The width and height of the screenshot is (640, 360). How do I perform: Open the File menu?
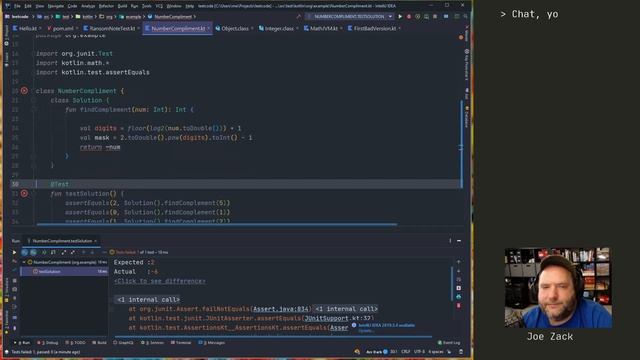click(17, 6)
